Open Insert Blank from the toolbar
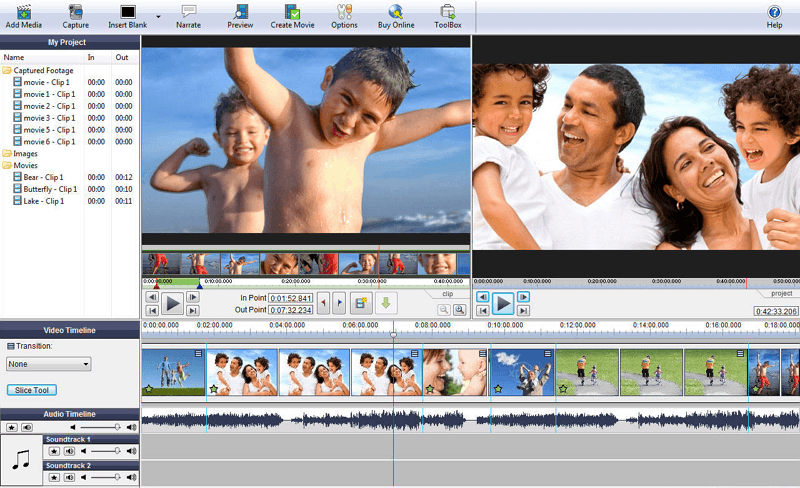800x488 pixels. point(127,14)
